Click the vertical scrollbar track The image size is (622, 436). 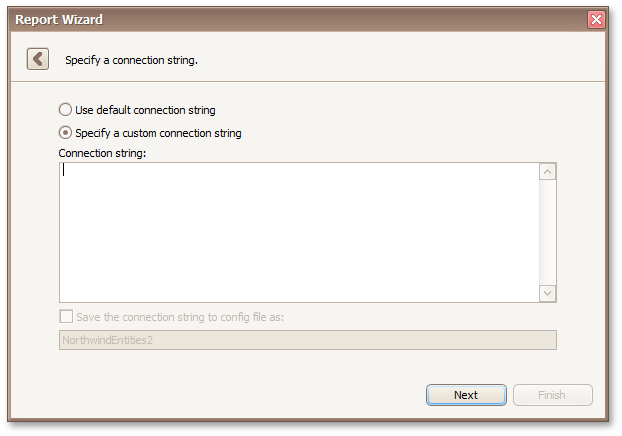pos(547,232)
